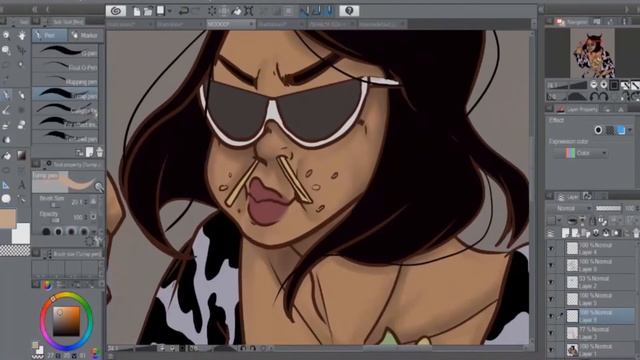Image resolution: width=640 pixels, height=360 pixels.
Task: Select the Balloon tool
Action: [6, 199]
